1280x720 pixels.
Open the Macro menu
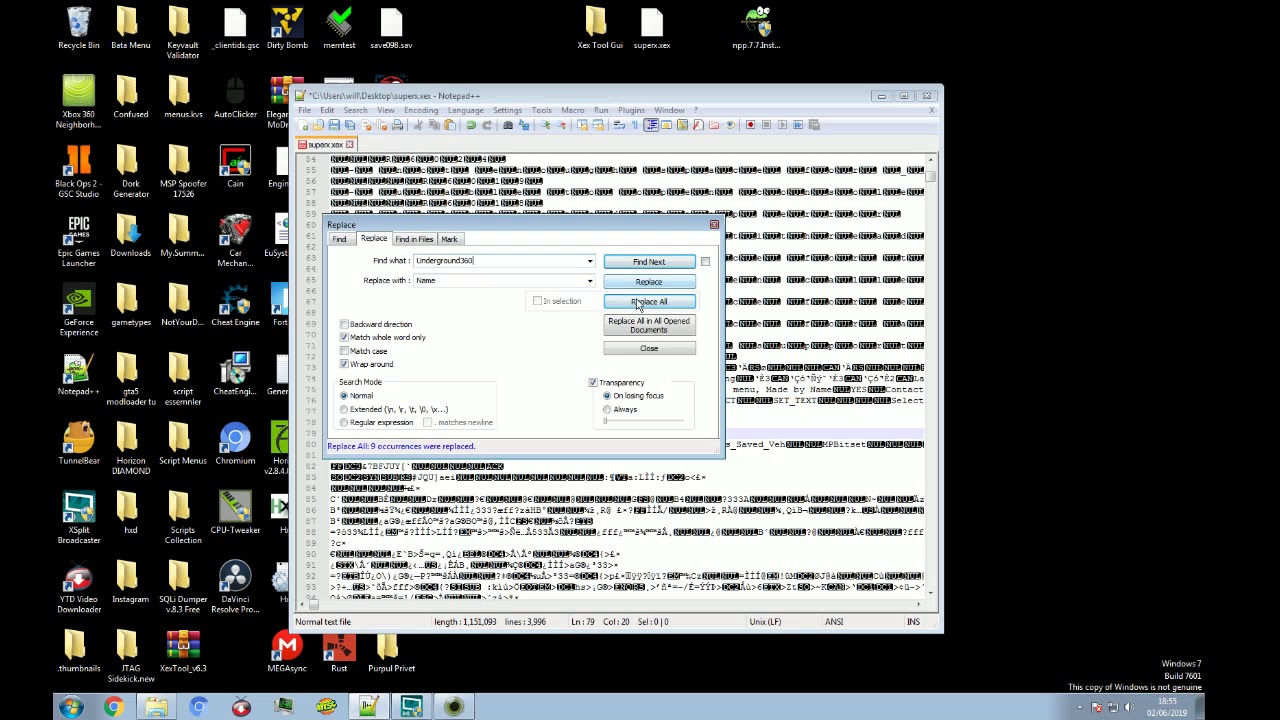point(573,110)
